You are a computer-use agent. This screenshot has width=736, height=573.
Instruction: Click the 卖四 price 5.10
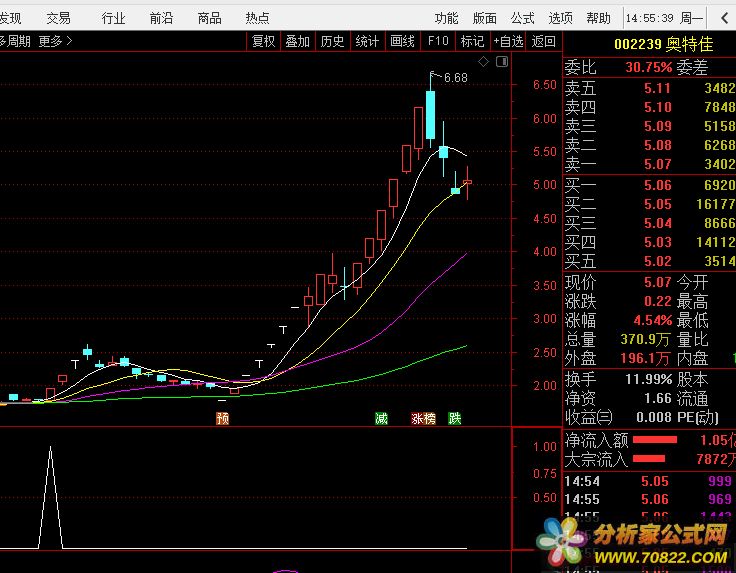click(658, 107)
